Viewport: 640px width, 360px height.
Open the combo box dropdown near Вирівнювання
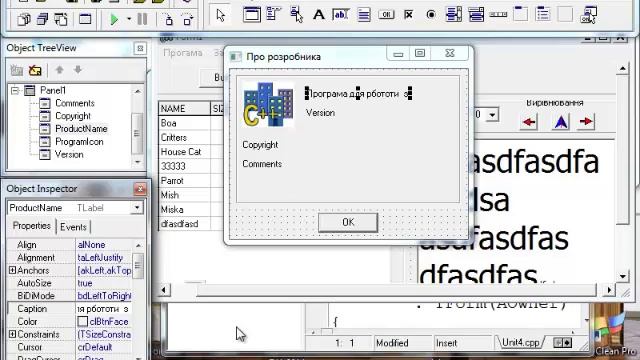click(x=492, y=115)
